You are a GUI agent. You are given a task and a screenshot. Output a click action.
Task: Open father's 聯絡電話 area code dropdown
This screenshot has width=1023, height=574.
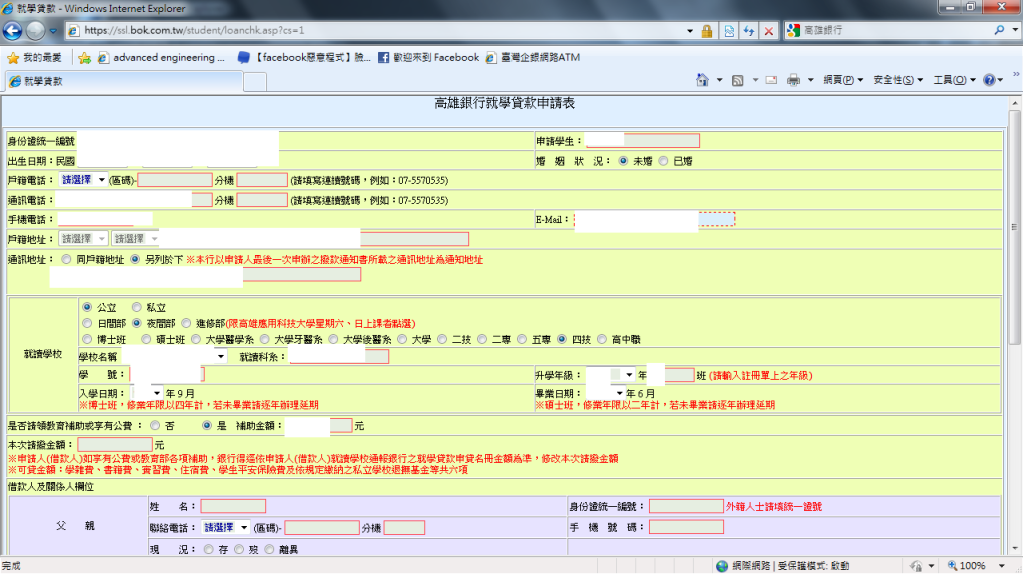pos(226,527)
